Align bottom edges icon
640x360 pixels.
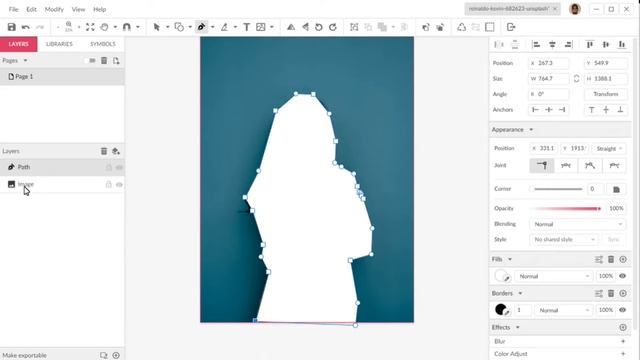point(622,44)
